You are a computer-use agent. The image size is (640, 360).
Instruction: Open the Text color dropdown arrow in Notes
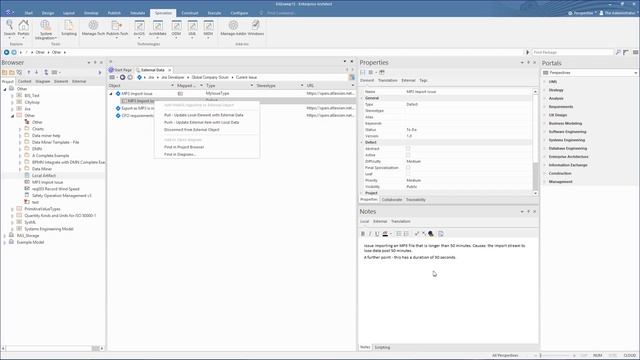coord(391,234)
